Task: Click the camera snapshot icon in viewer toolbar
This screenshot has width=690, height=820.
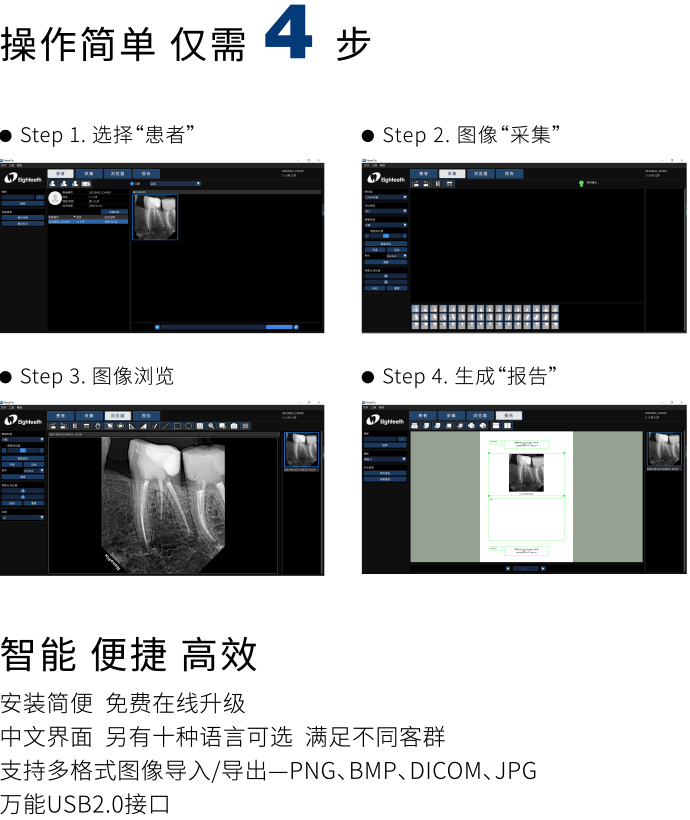Action: (x=234, y=426)
